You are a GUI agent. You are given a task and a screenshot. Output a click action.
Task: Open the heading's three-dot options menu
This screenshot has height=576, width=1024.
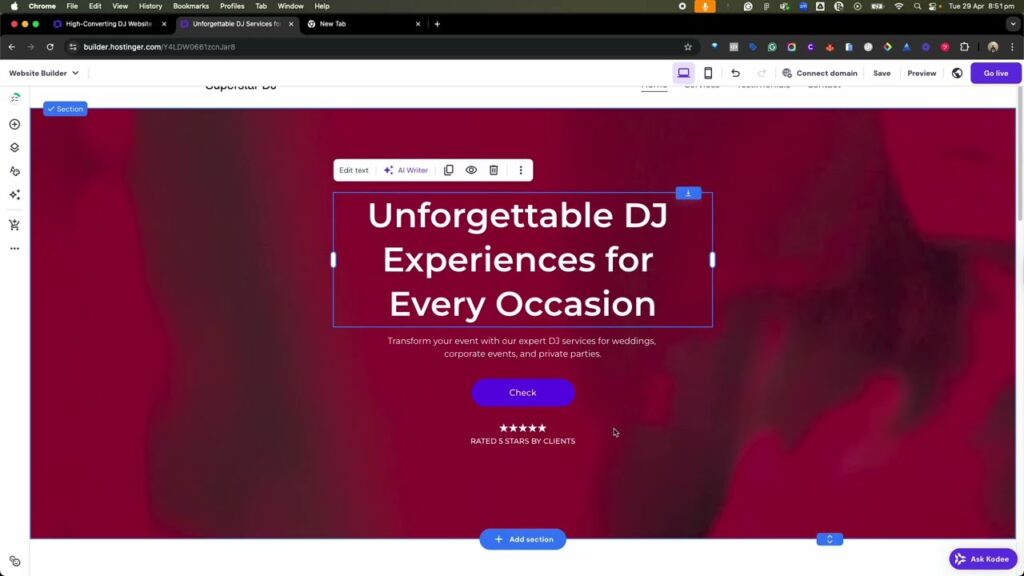coord(521,170)
